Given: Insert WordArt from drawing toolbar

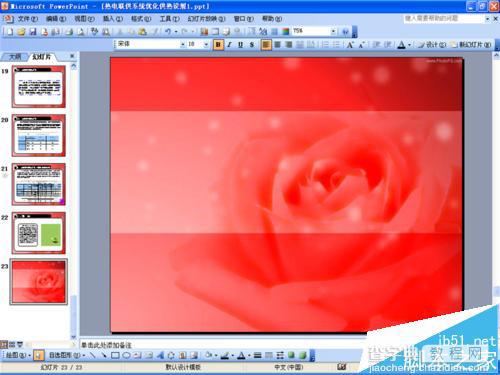Looking at the screenshot, I should (x=160, y=355).
